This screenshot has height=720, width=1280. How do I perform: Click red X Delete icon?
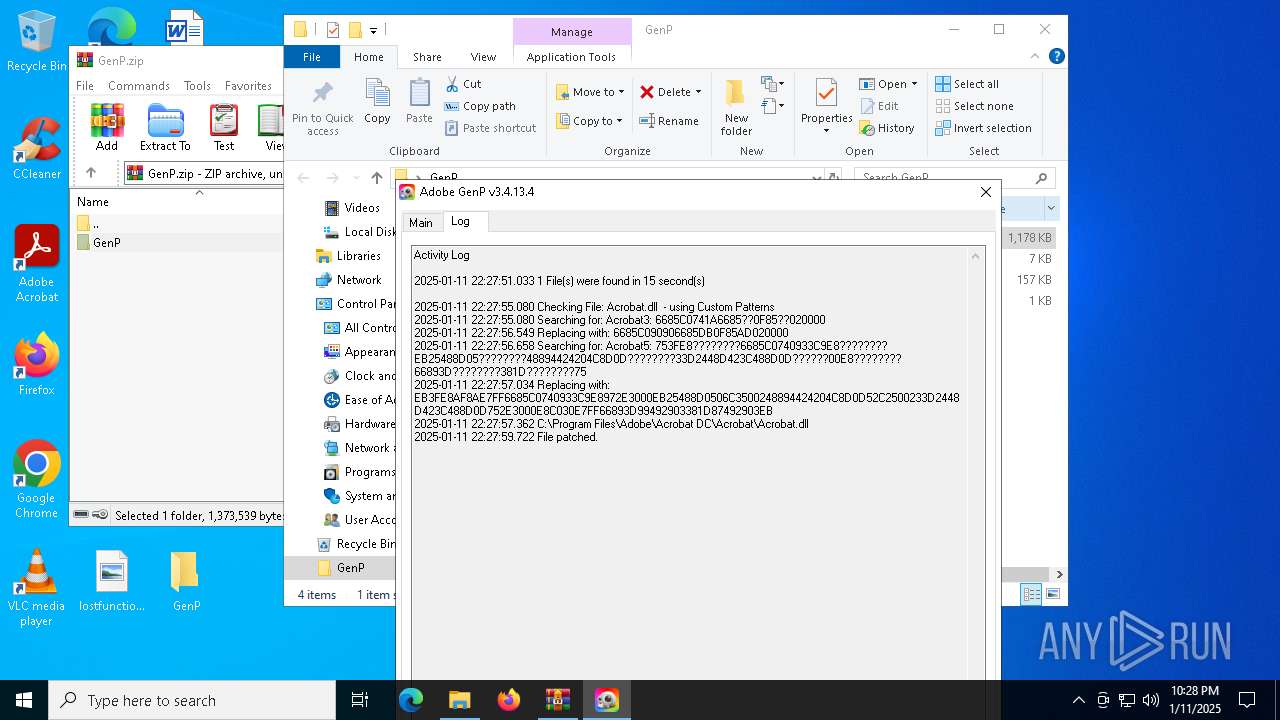click(647, 92)
